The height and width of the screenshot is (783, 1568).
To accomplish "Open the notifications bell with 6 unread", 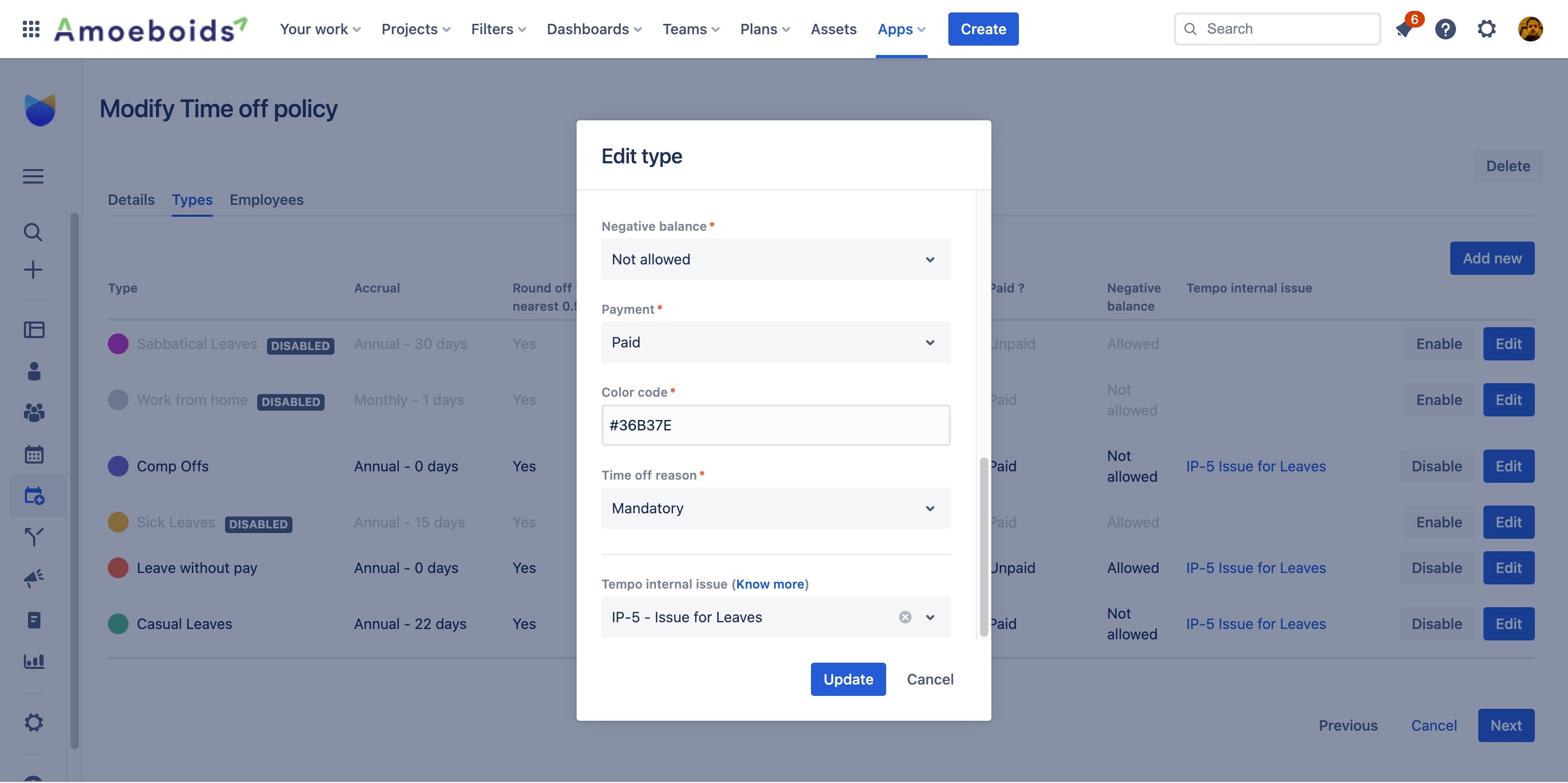I will (x=1404, y=29).
